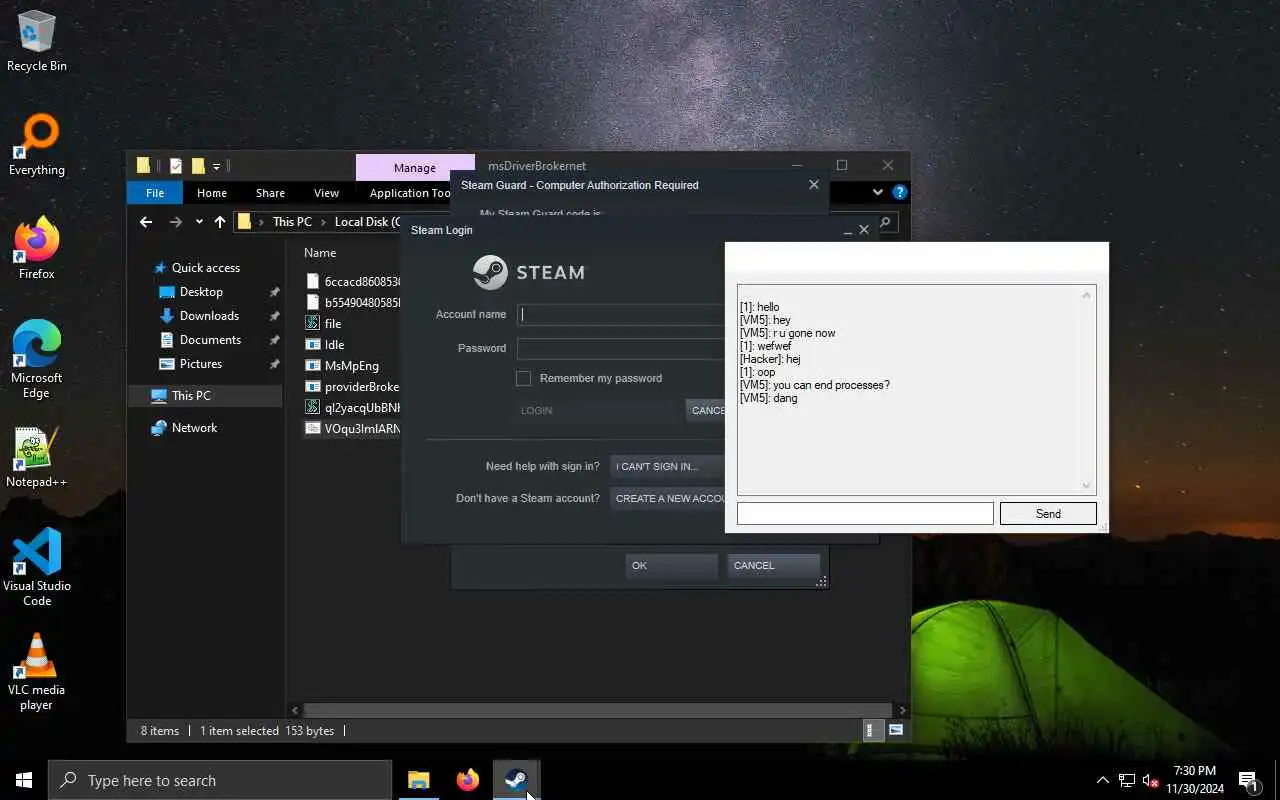This screenshot has height=800, width=1280.
Task: Switch to the Home ribbon tab
Action: 212,193
